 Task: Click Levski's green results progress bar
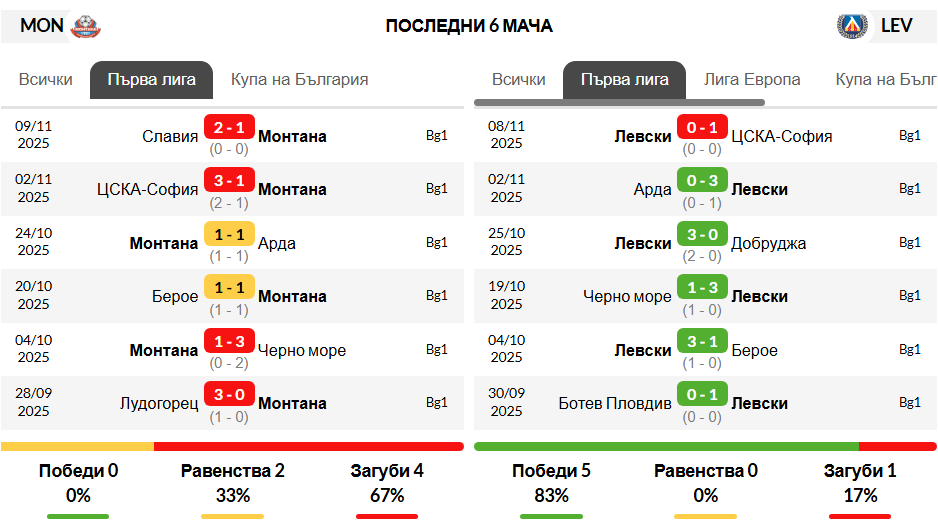705,447
